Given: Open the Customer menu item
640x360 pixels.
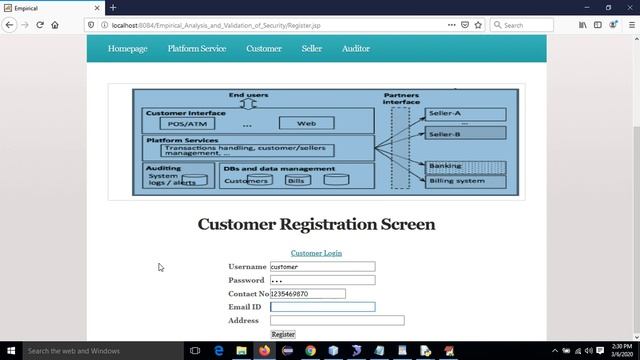Looking at the screenshot, I should [x=264, y=49].
